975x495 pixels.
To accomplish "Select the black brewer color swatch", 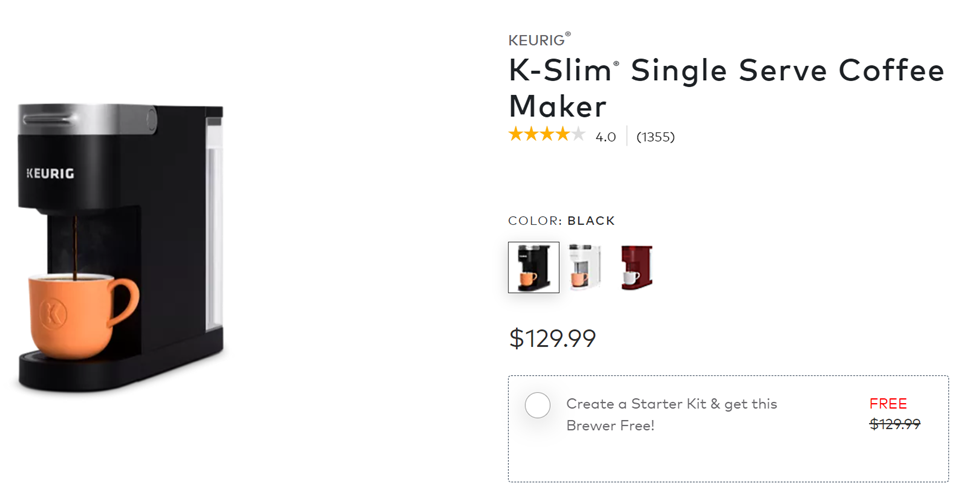I will pos(533,267).
